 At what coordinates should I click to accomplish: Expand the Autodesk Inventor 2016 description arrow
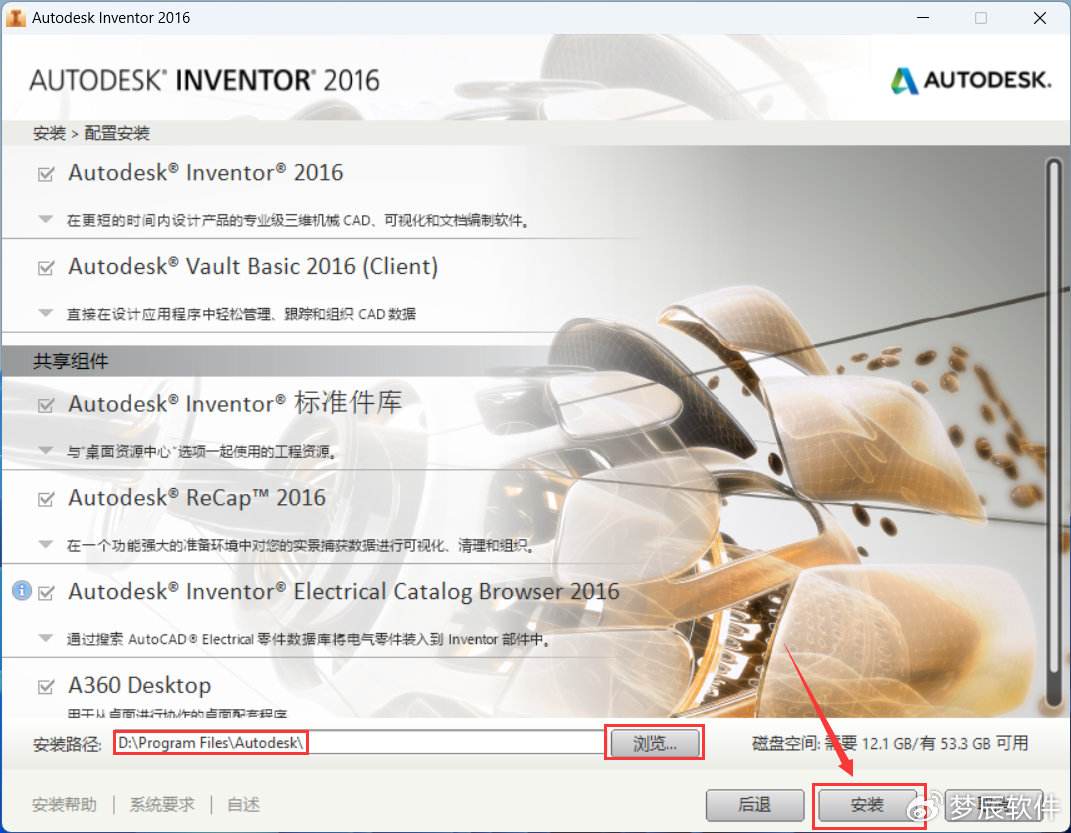[46, 220]
